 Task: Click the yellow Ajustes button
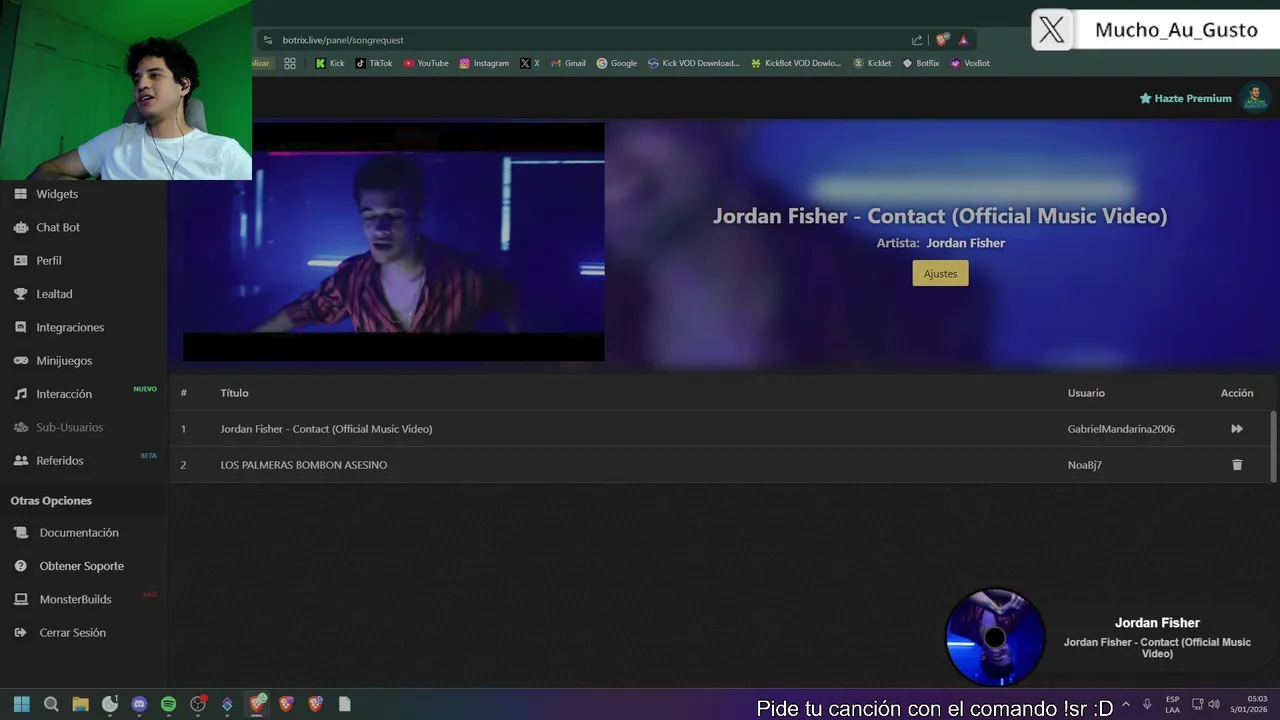click(x=940, y=273)
